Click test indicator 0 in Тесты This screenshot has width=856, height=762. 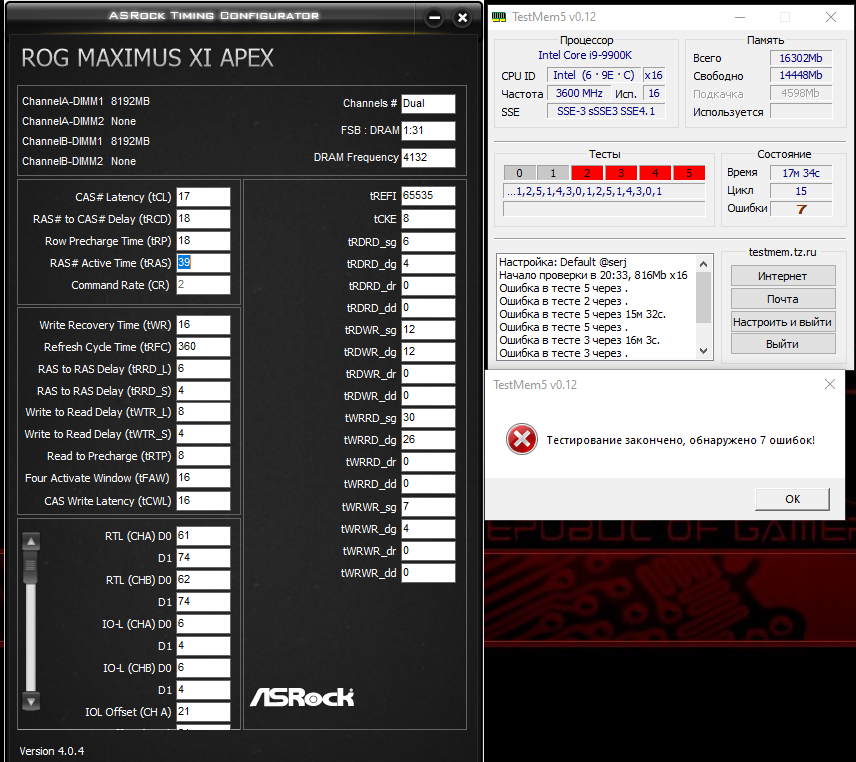point(519,173)
